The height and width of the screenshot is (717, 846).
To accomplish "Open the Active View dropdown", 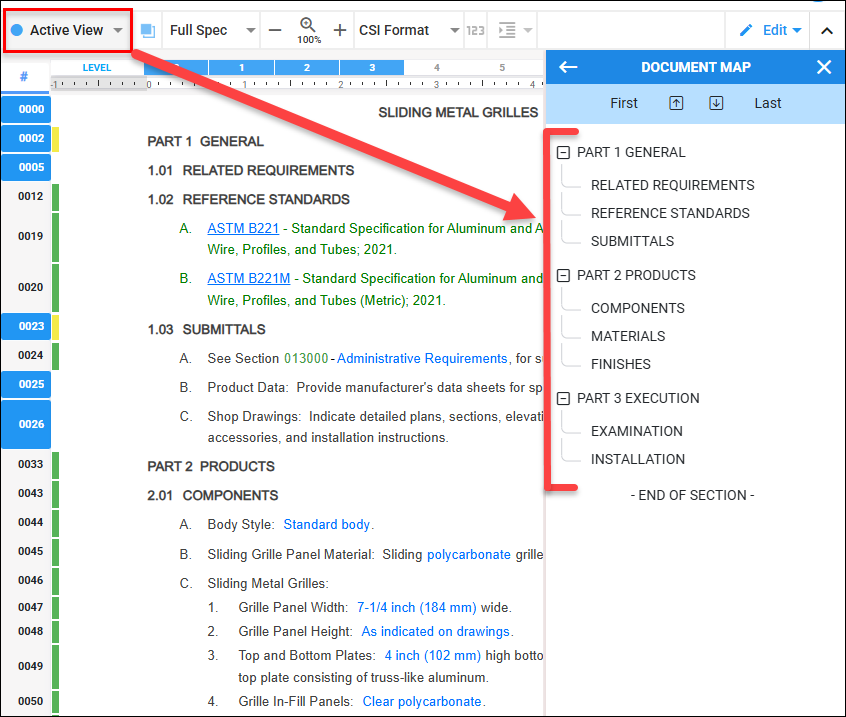I will click(x=67, y=30).
